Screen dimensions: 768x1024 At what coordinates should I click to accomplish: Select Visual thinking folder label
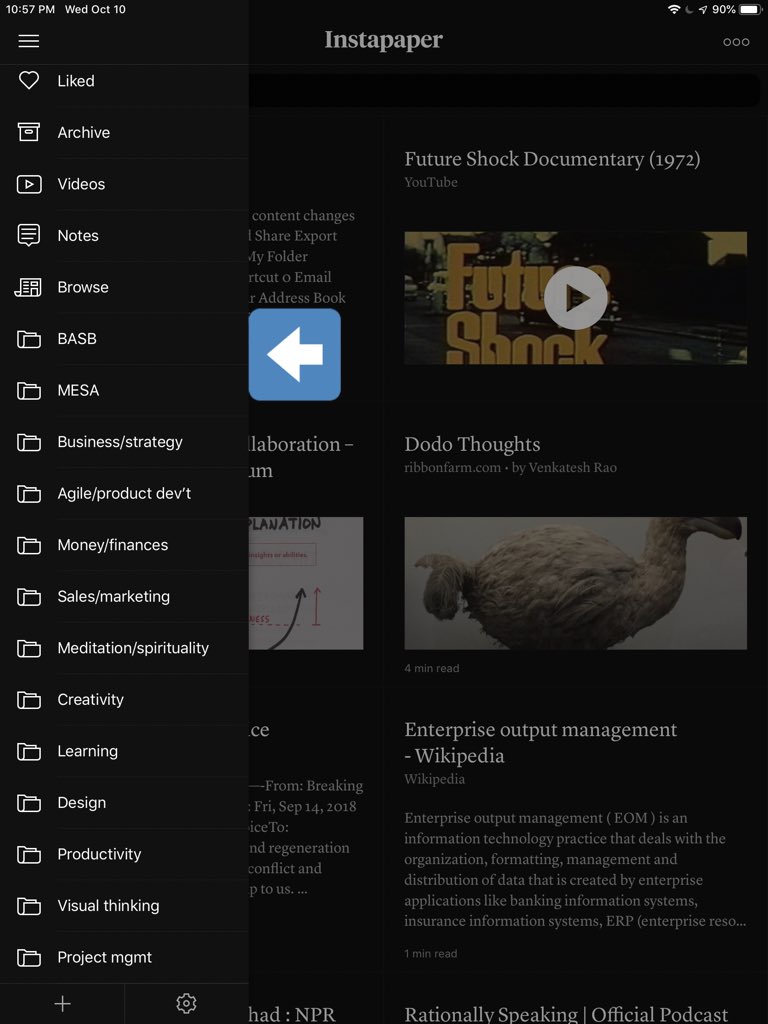108,906
